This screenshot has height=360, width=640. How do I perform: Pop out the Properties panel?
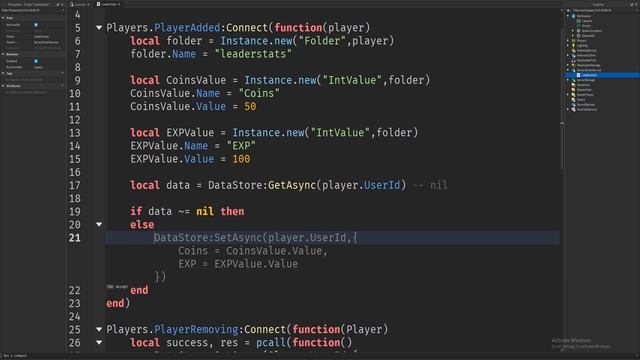[x=58, y=4]
